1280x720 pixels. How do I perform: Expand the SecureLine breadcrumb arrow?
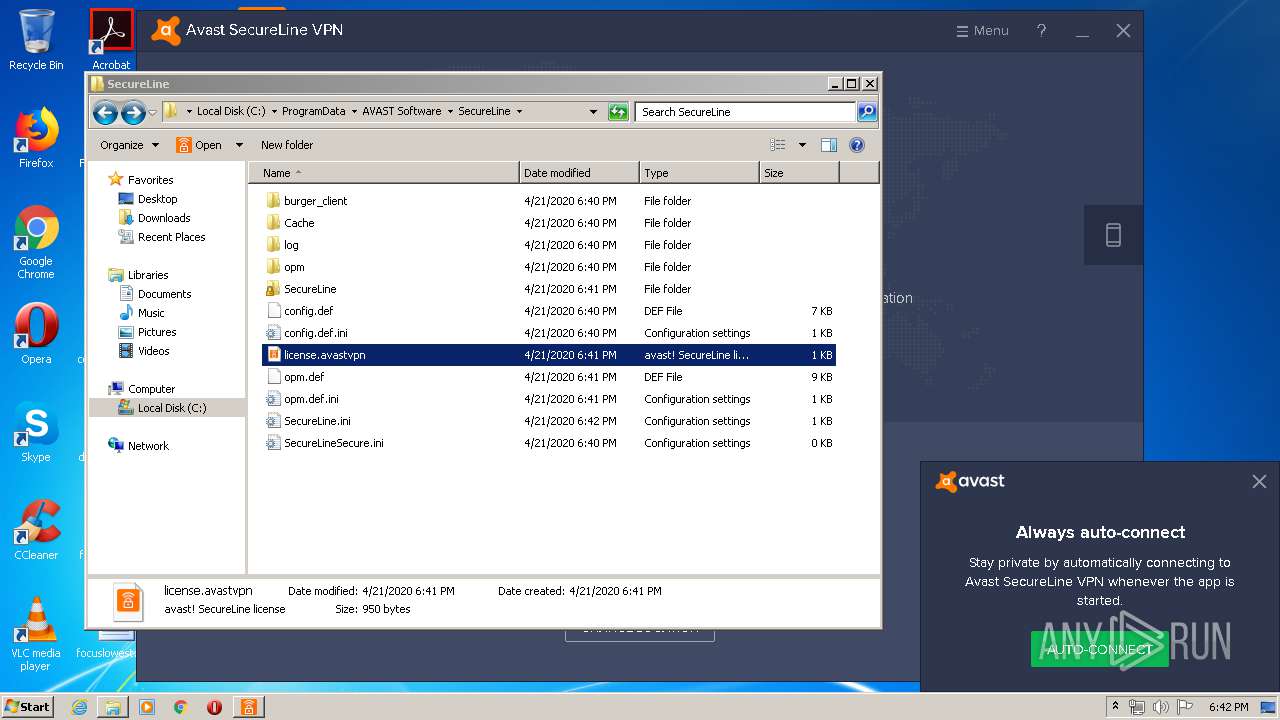pos(519,111)
